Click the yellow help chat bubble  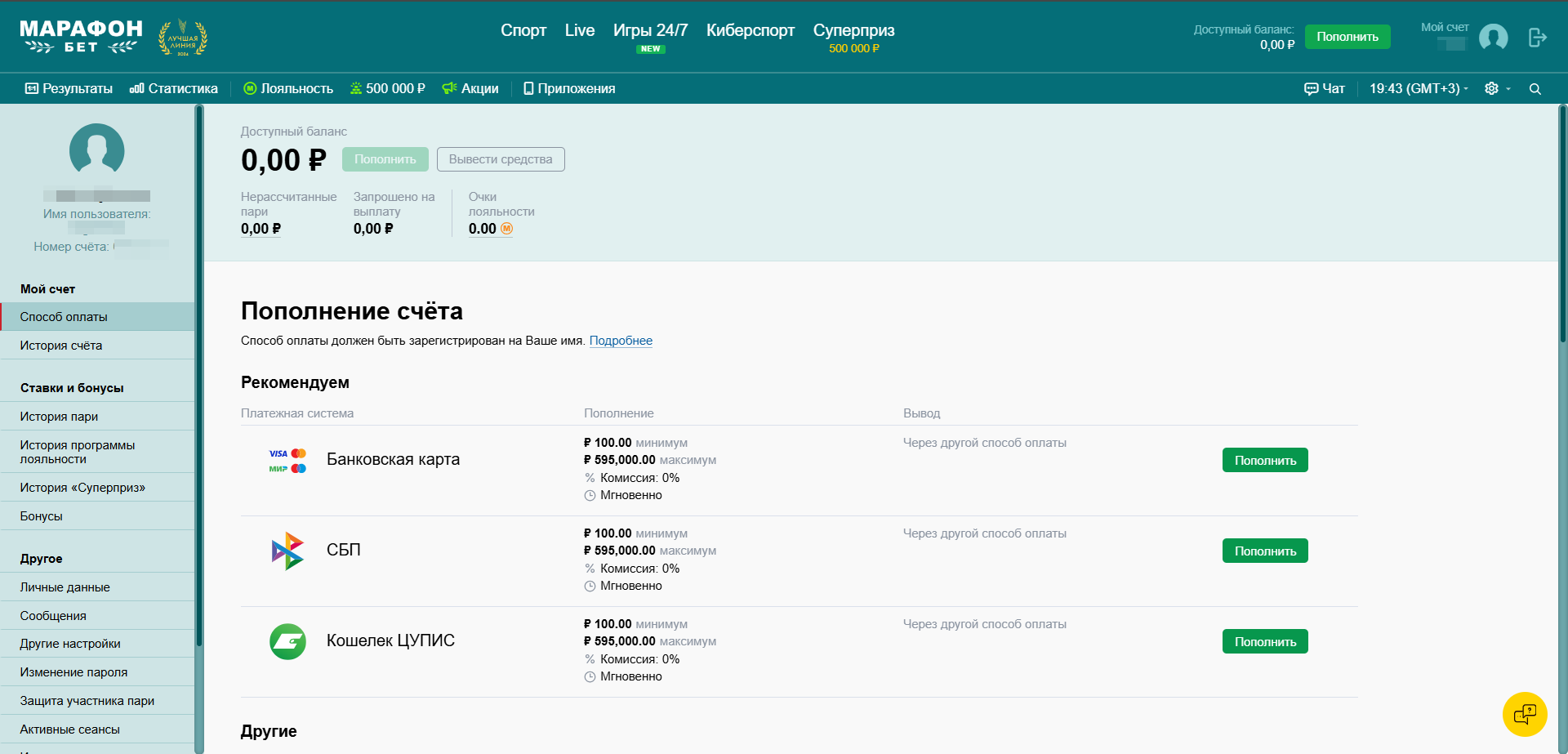tap(1524, 715)
